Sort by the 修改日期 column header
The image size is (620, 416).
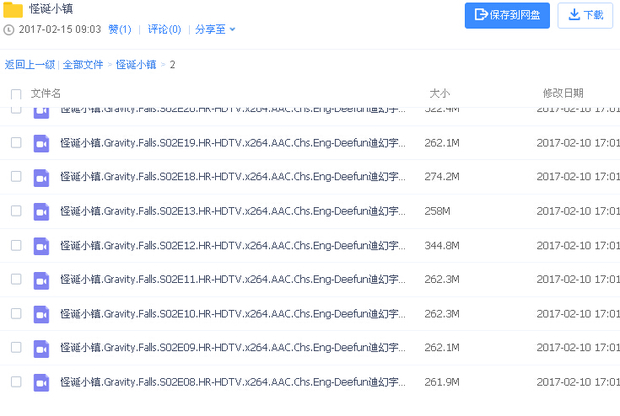coord(563,93)
